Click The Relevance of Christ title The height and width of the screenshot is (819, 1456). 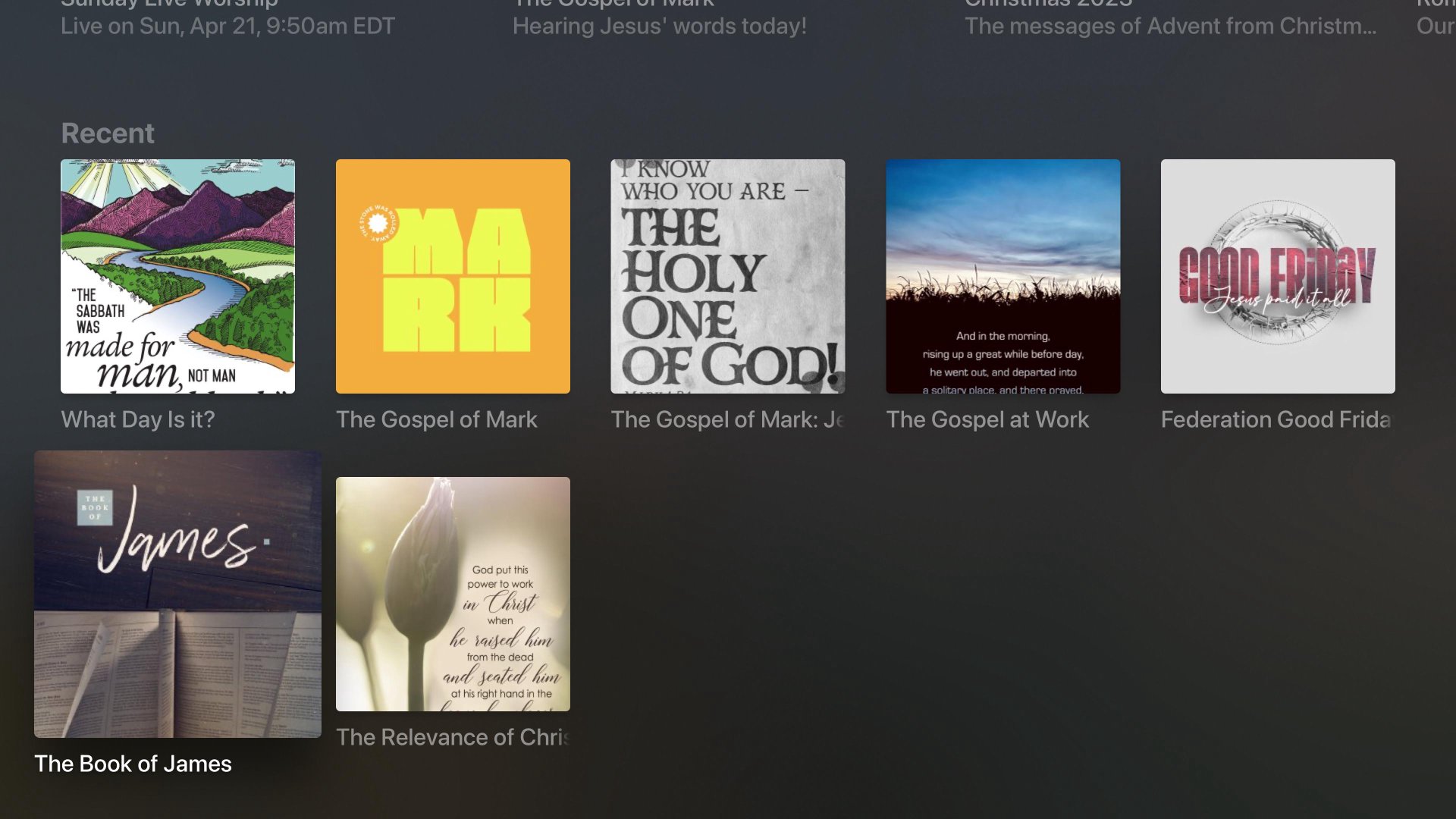pyautogui.click(x=453, y=737)
